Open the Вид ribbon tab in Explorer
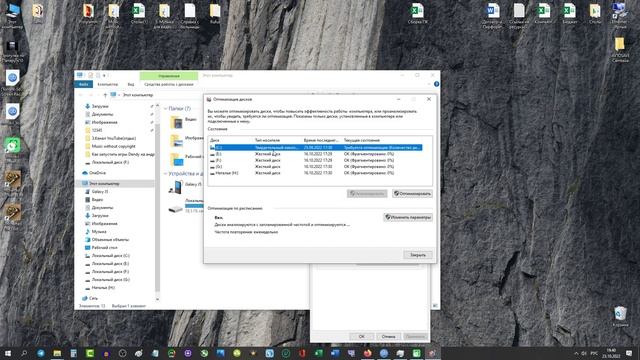This screenshot has width=640, height=360. 131,84
